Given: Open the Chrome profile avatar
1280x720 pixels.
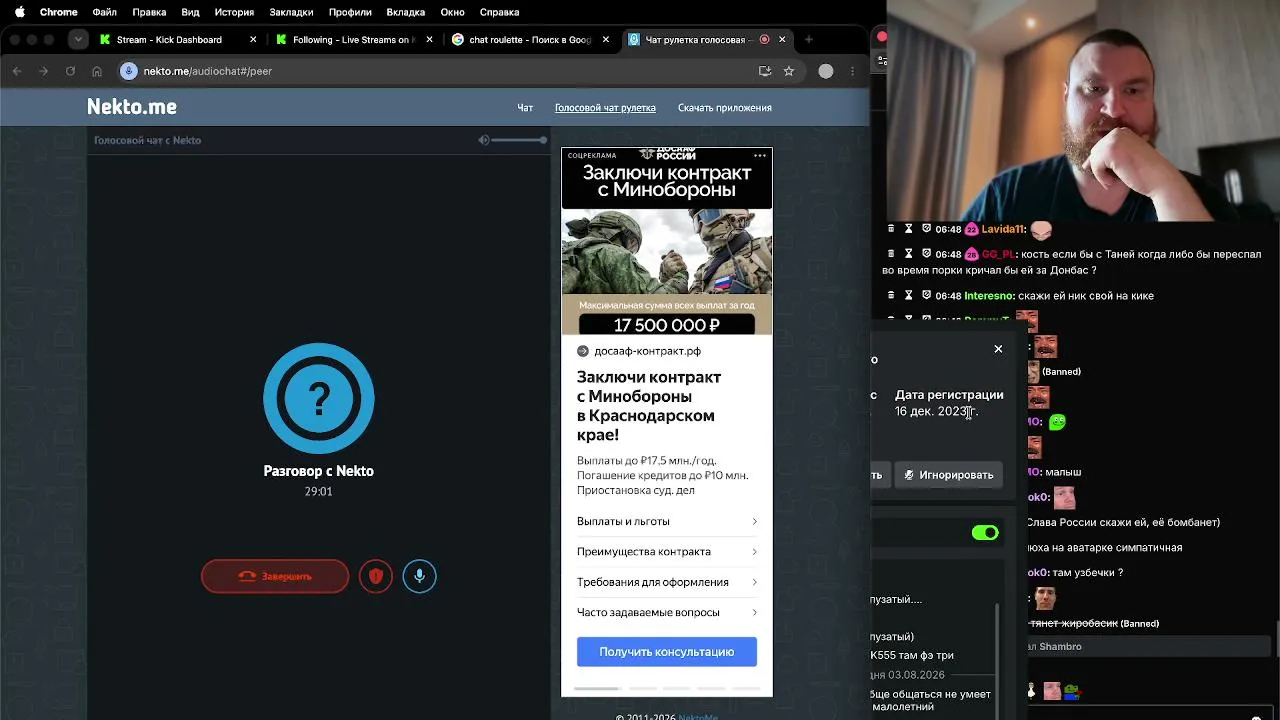Looking at the screenshot, I should tap(826, 71).
